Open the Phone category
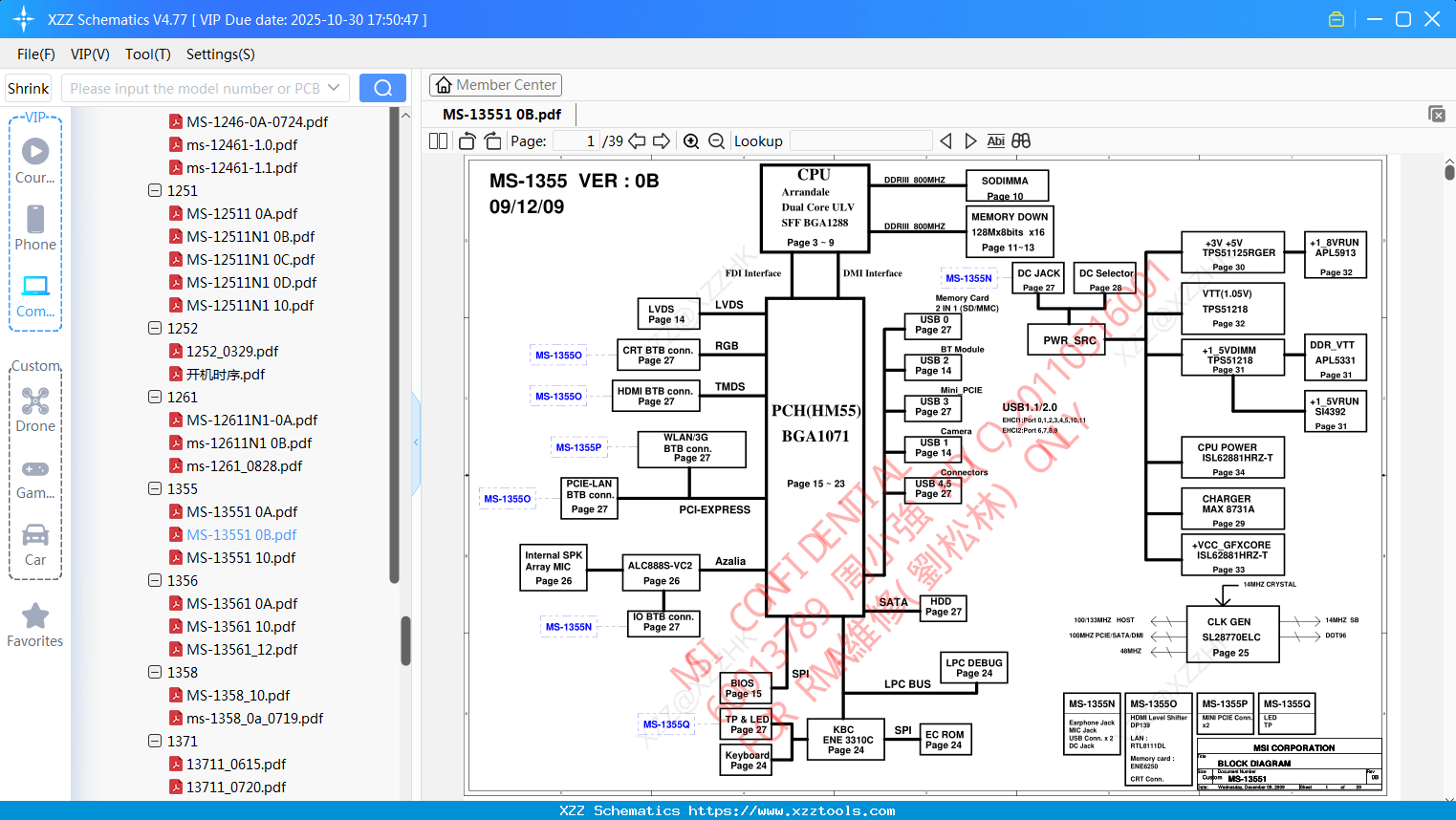 click(35, 227)
